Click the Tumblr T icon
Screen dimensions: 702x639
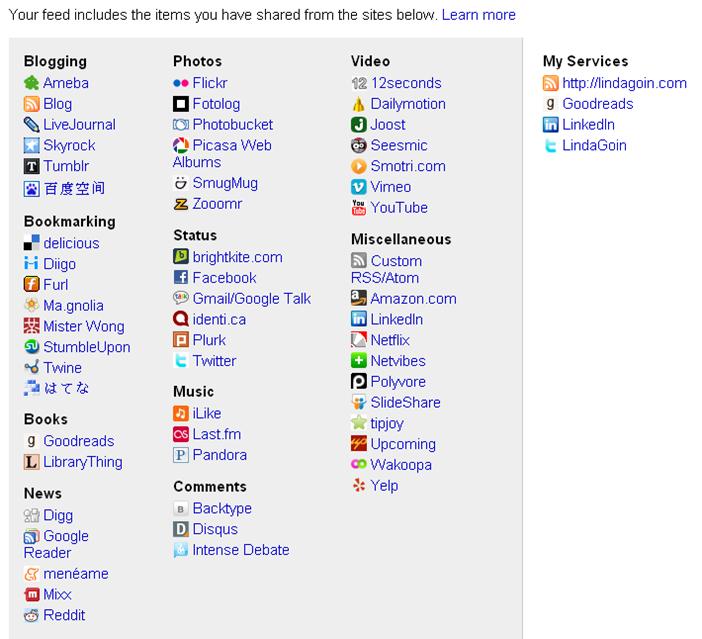click(x=31, y=166)
